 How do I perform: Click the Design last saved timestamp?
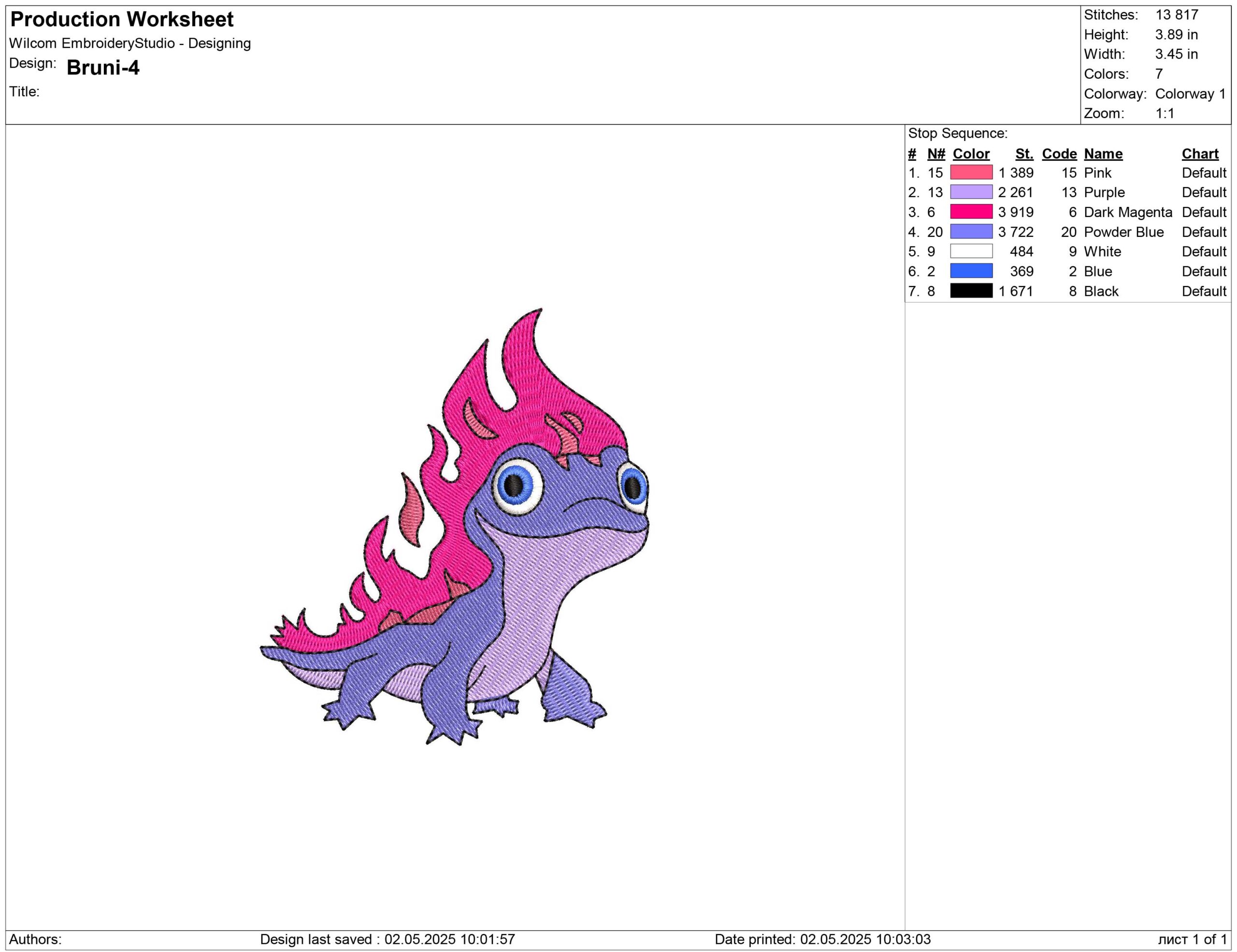388,939
